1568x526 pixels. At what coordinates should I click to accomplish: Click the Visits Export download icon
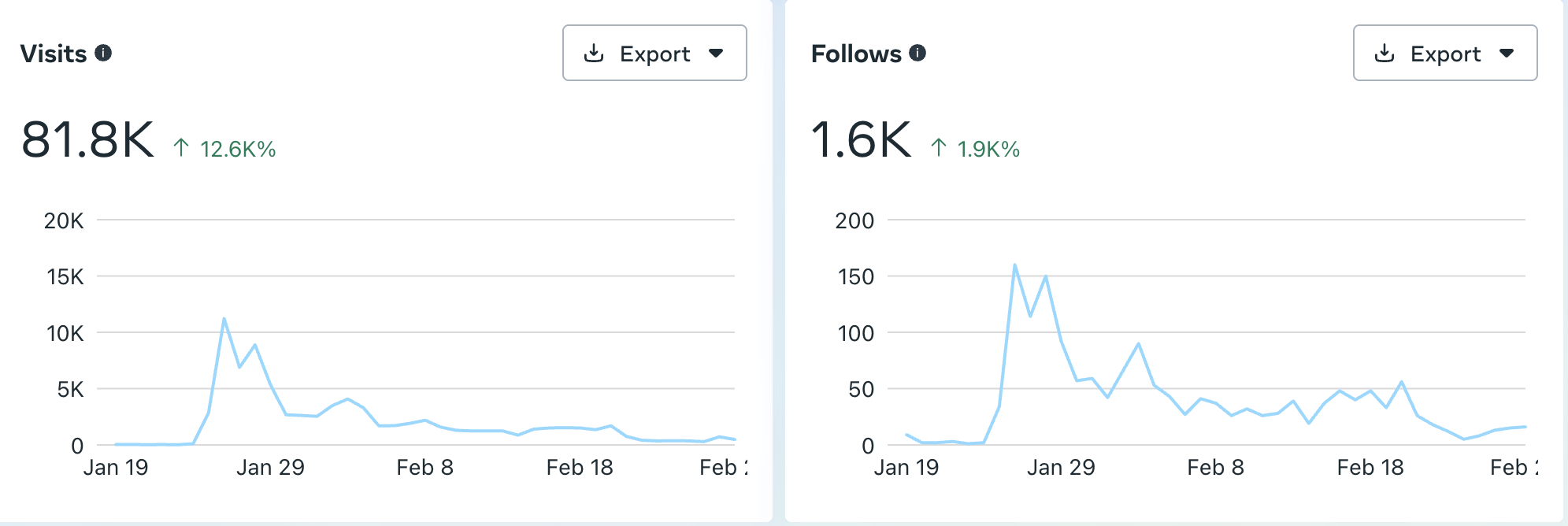pos(594,53)
